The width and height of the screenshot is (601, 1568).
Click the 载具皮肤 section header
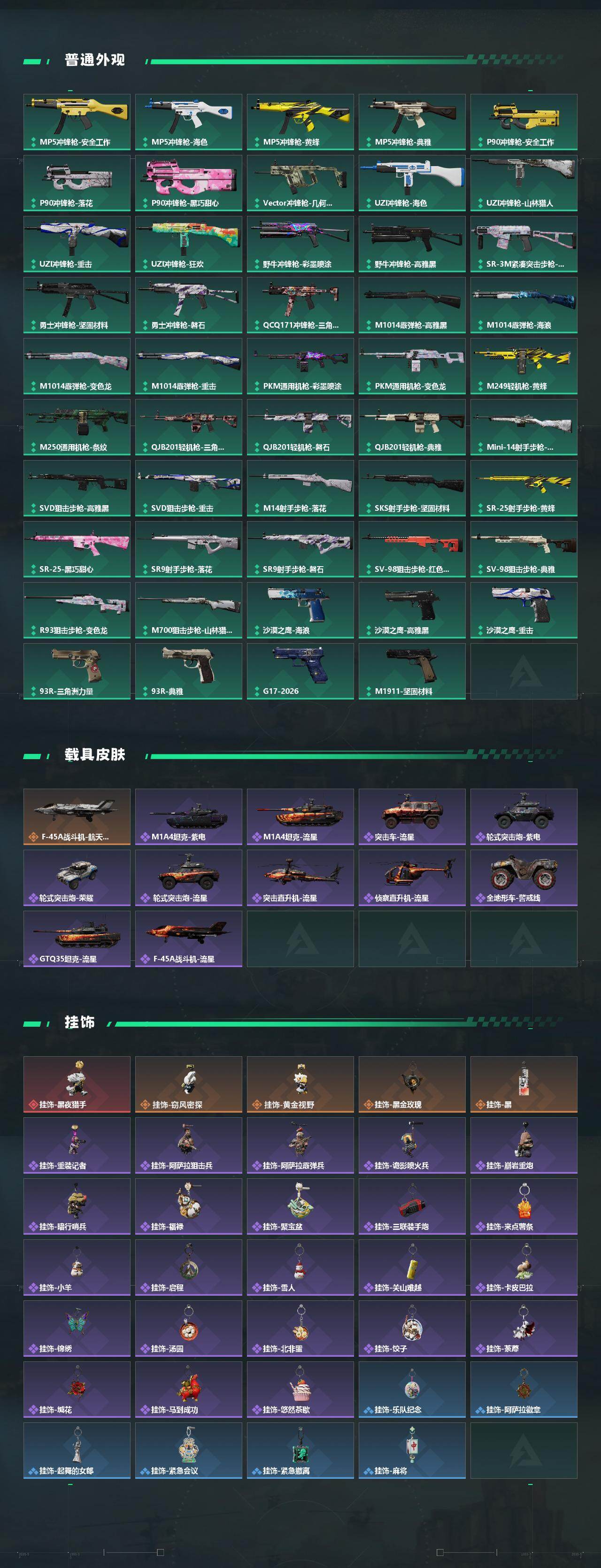coord(94,755)
